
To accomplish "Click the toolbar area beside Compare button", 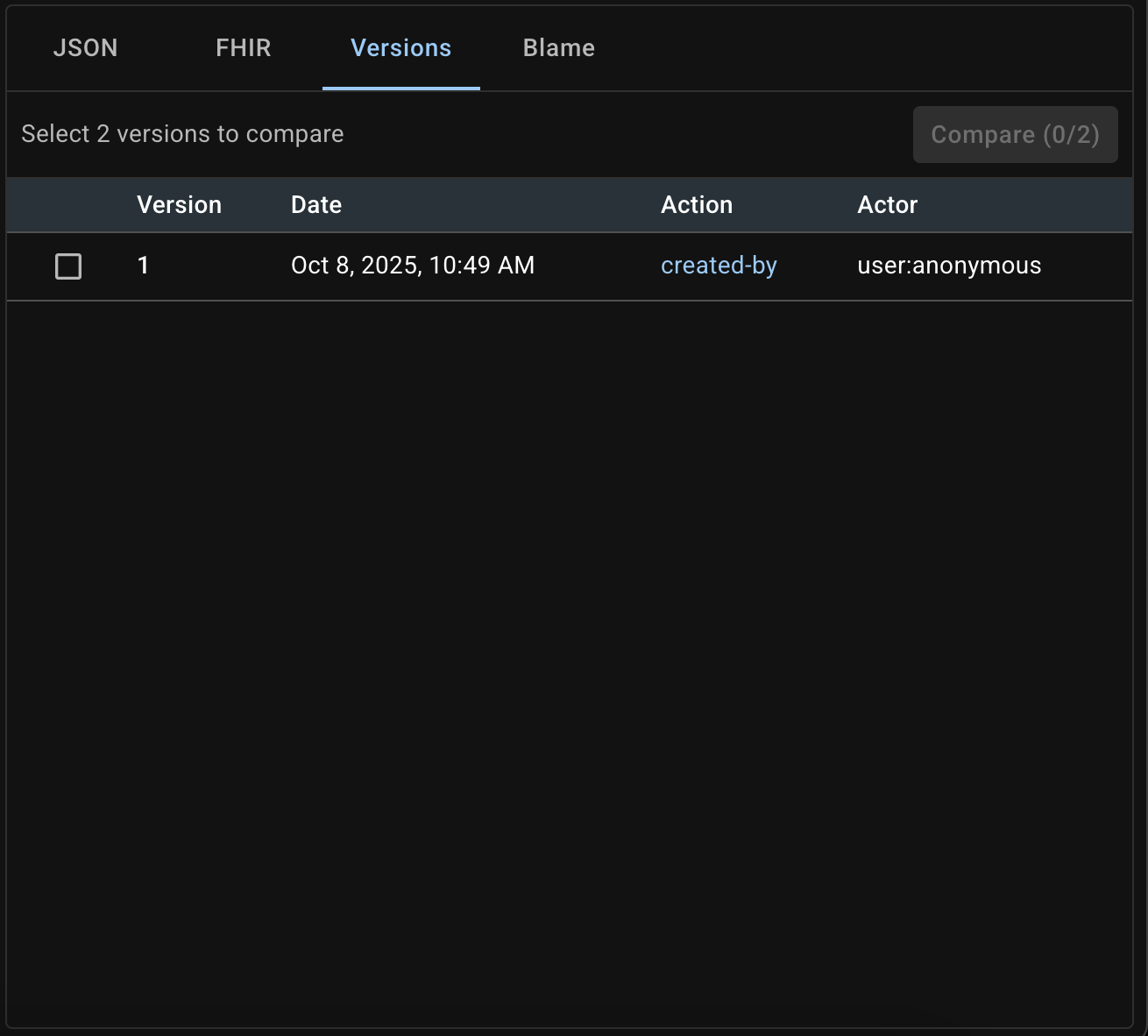I will [613, 134].
